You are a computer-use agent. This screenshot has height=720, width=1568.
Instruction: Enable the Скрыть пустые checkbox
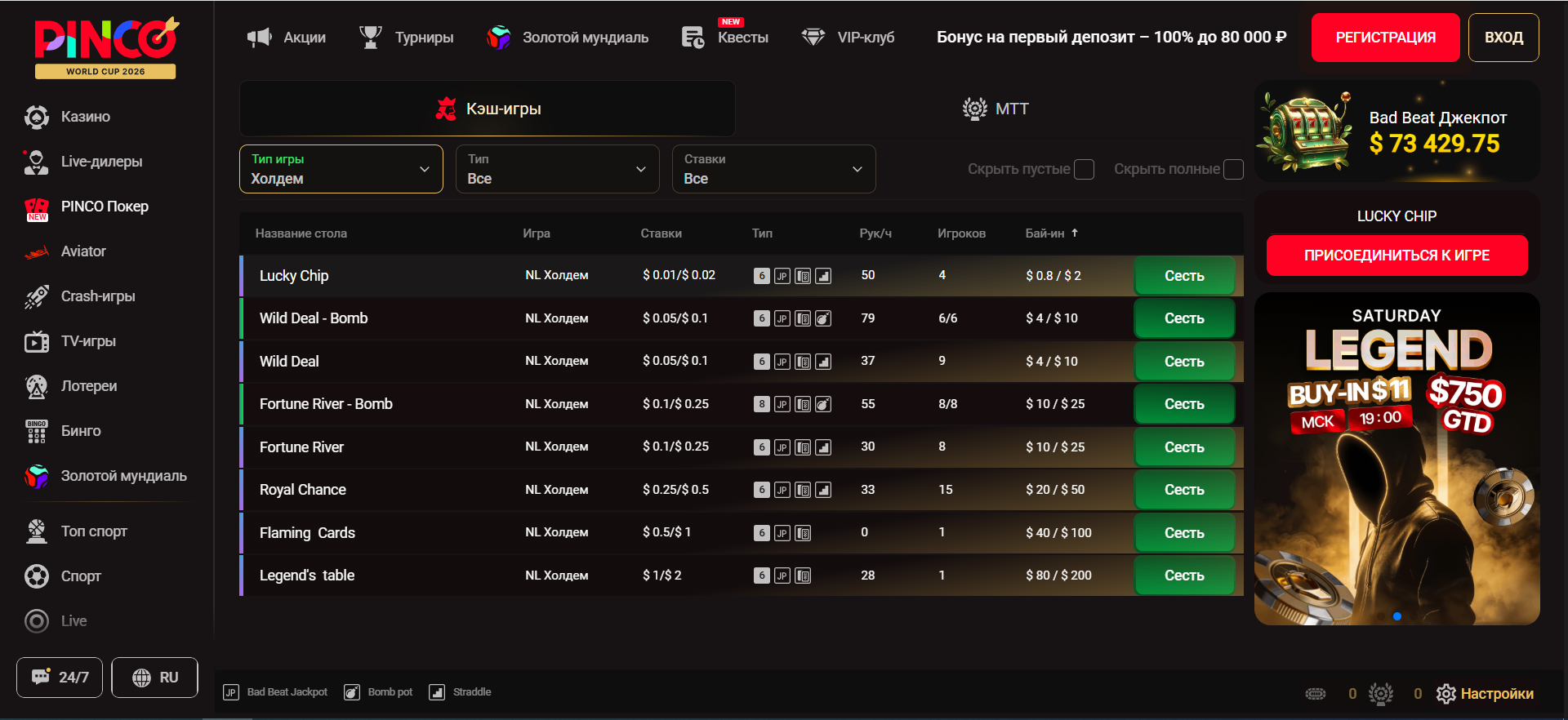click(x=1085, y=169)
